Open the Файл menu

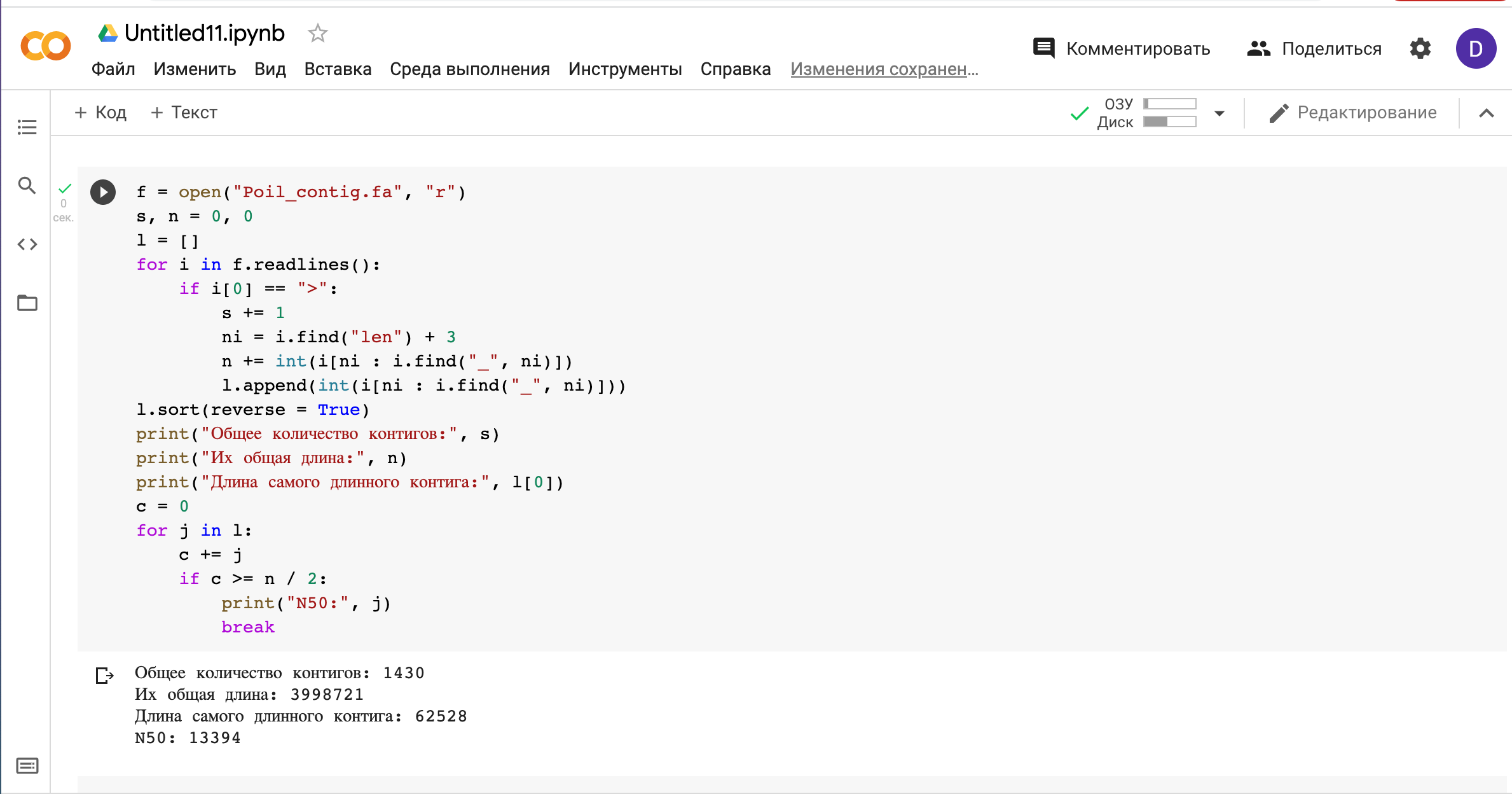[x=113, y=69]
